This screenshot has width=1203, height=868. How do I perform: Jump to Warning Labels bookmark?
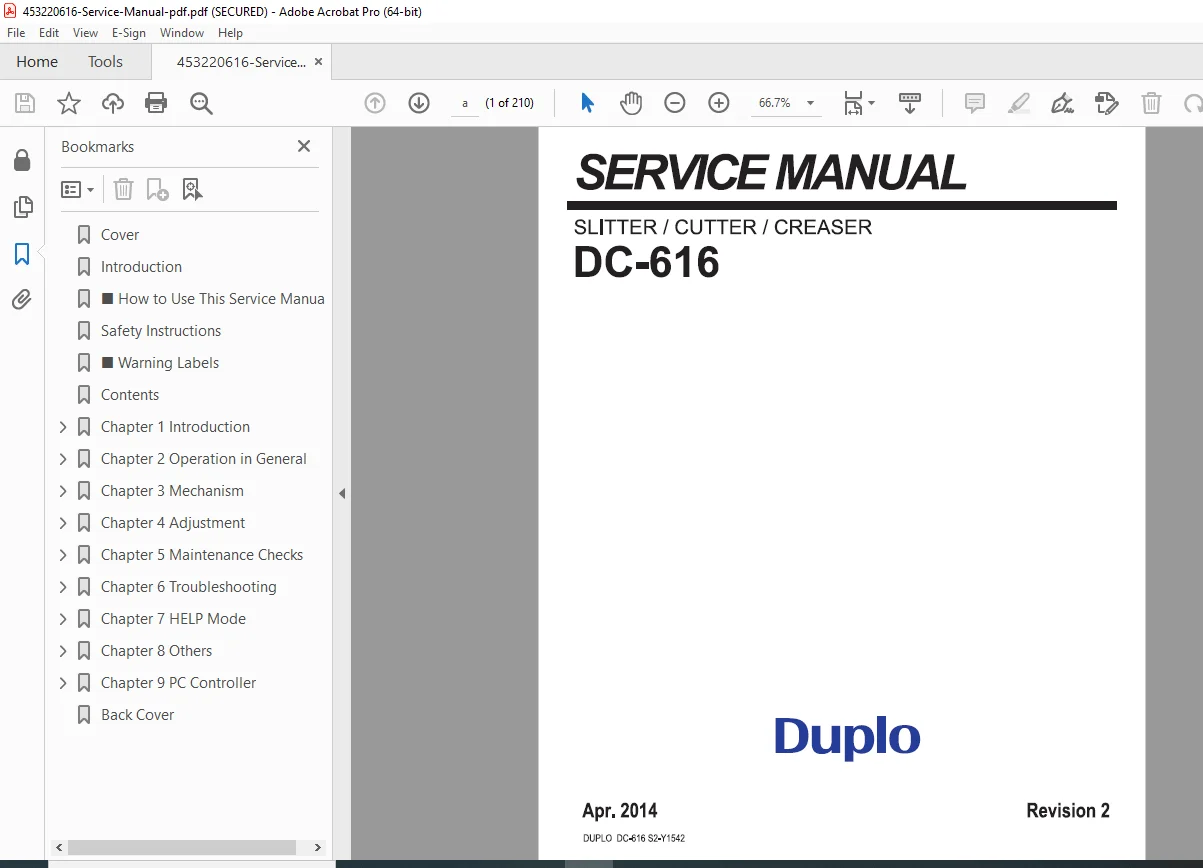160,363
